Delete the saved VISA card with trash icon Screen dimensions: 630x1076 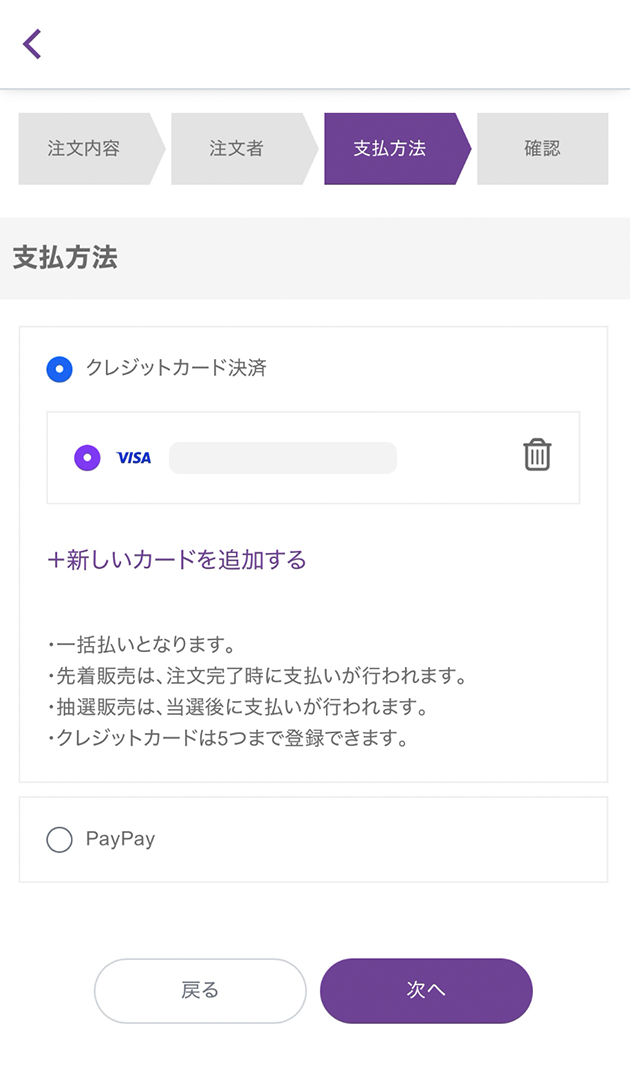(537, 455)
